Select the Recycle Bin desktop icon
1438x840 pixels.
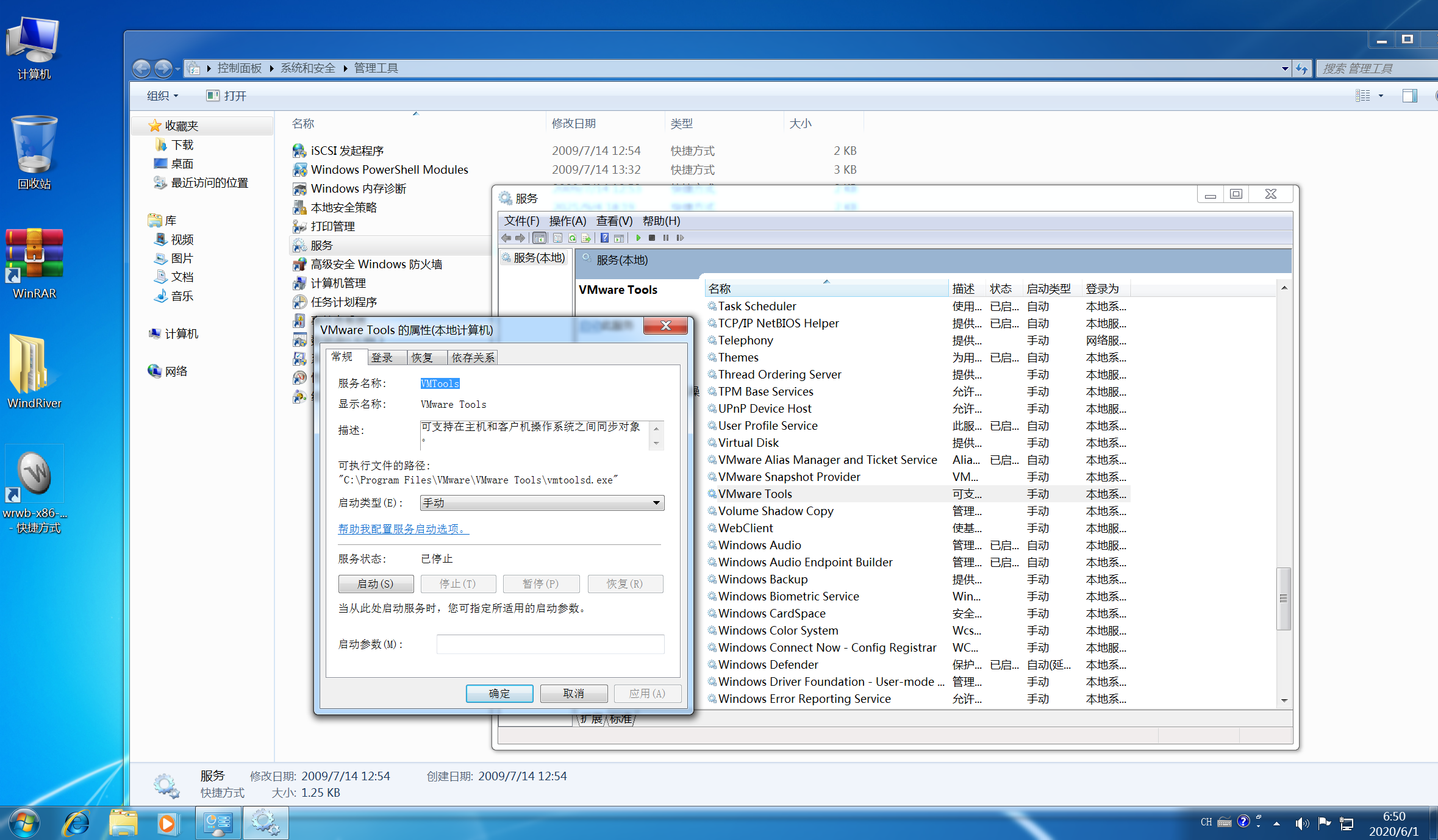34,152
